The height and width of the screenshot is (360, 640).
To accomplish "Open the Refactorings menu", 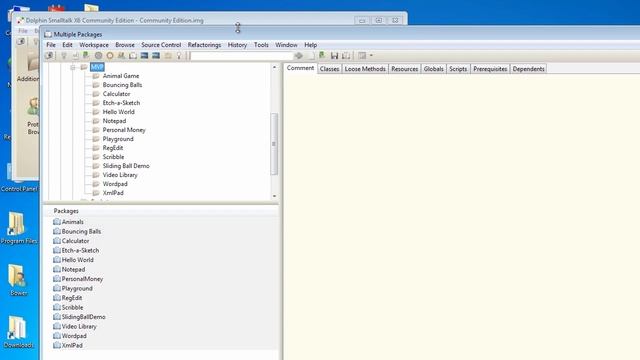I will tap(204, 45).
